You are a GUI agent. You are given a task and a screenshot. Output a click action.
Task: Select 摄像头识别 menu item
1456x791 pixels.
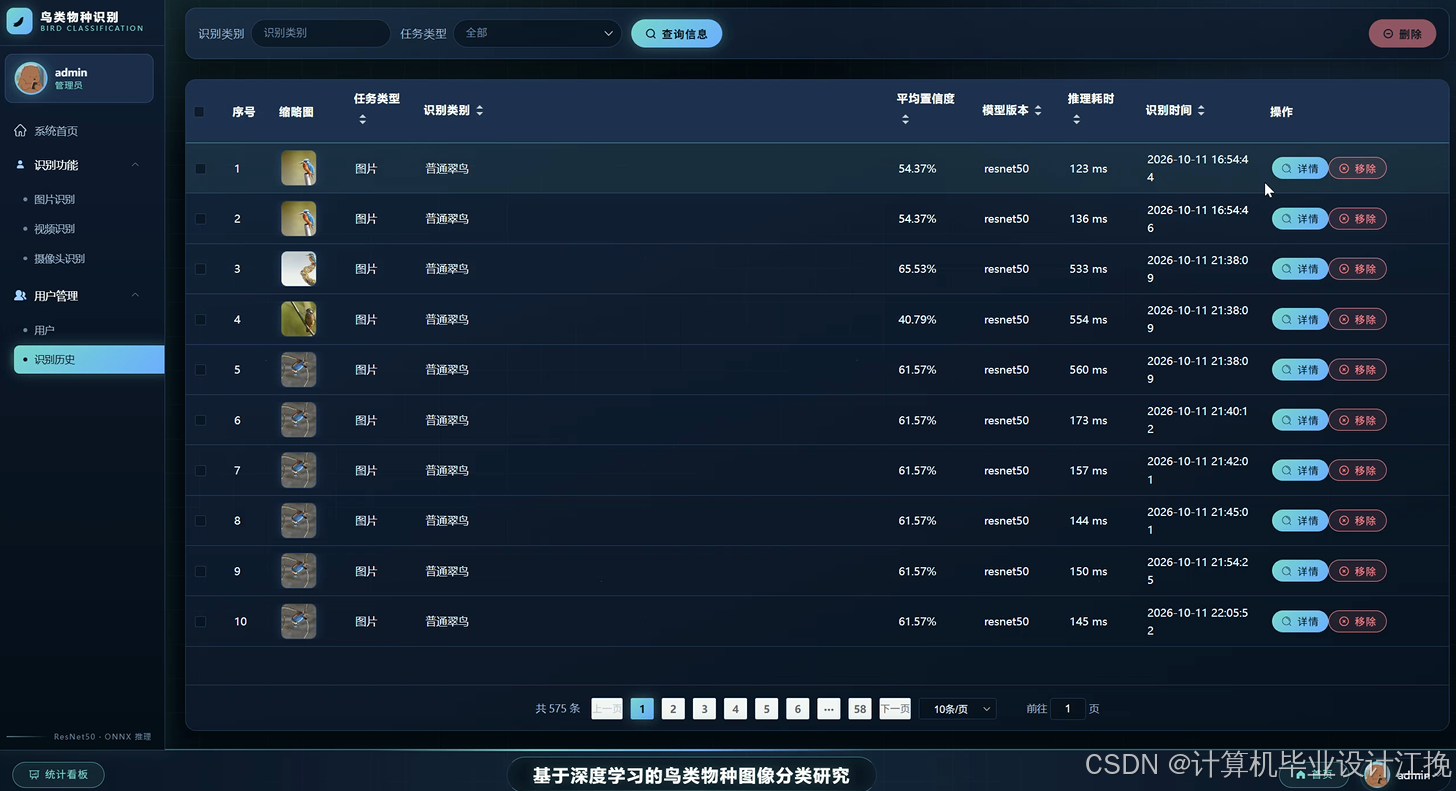coord(60,259)
